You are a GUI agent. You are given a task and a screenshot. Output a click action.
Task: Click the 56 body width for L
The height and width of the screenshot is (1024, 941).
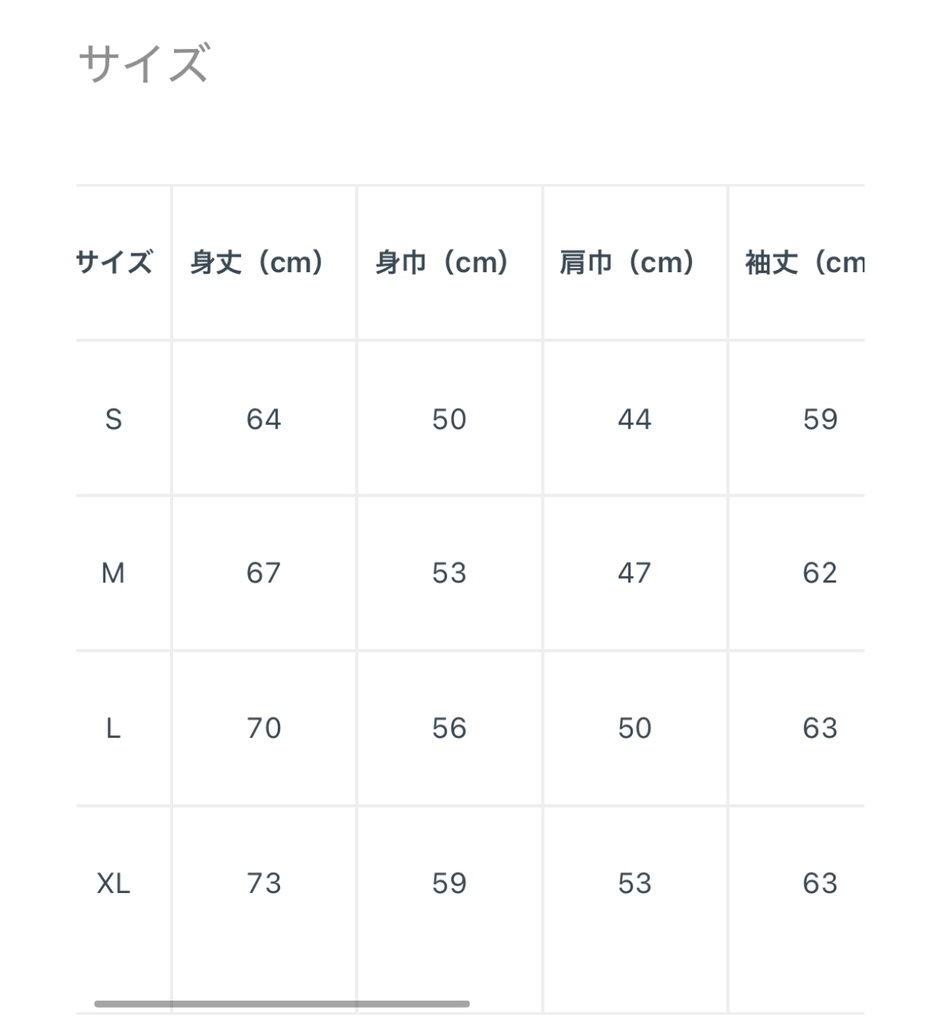click(x=449, y=728)
